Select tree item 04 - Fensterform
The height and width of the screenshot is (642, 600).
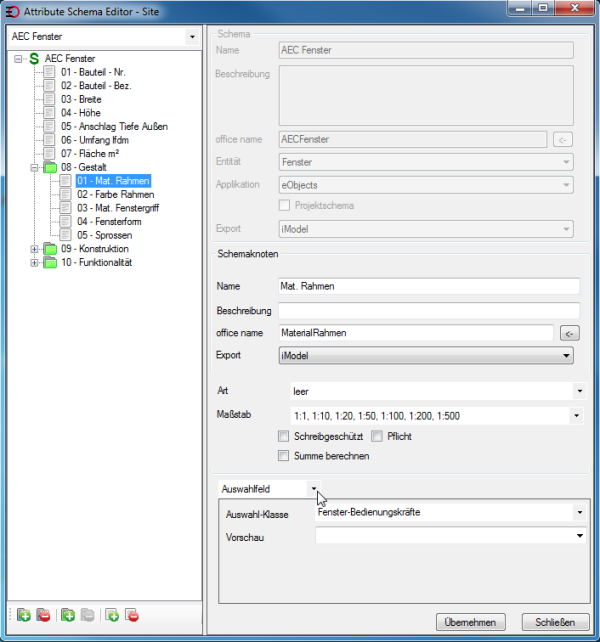(109, 222)
